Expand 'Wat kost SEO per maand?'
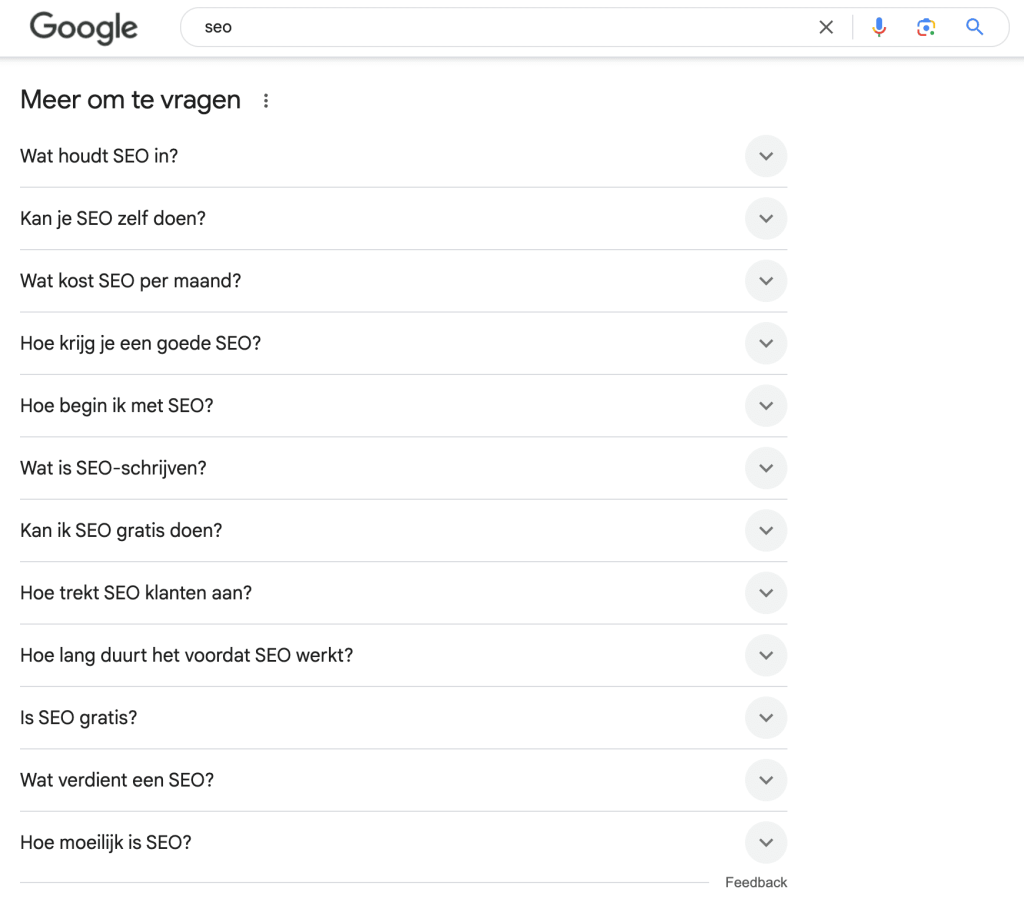Screen dimensions: 1024x909 coord(765,281)
